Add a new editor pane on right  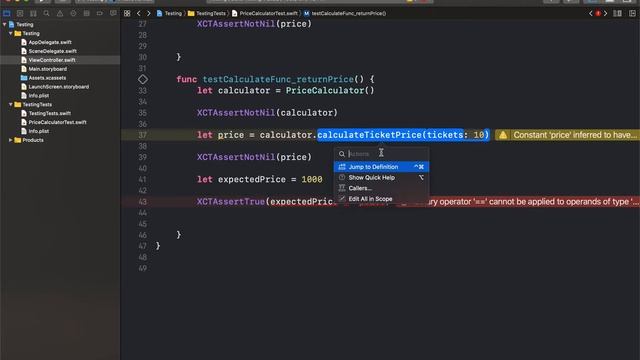click(632, 13)
